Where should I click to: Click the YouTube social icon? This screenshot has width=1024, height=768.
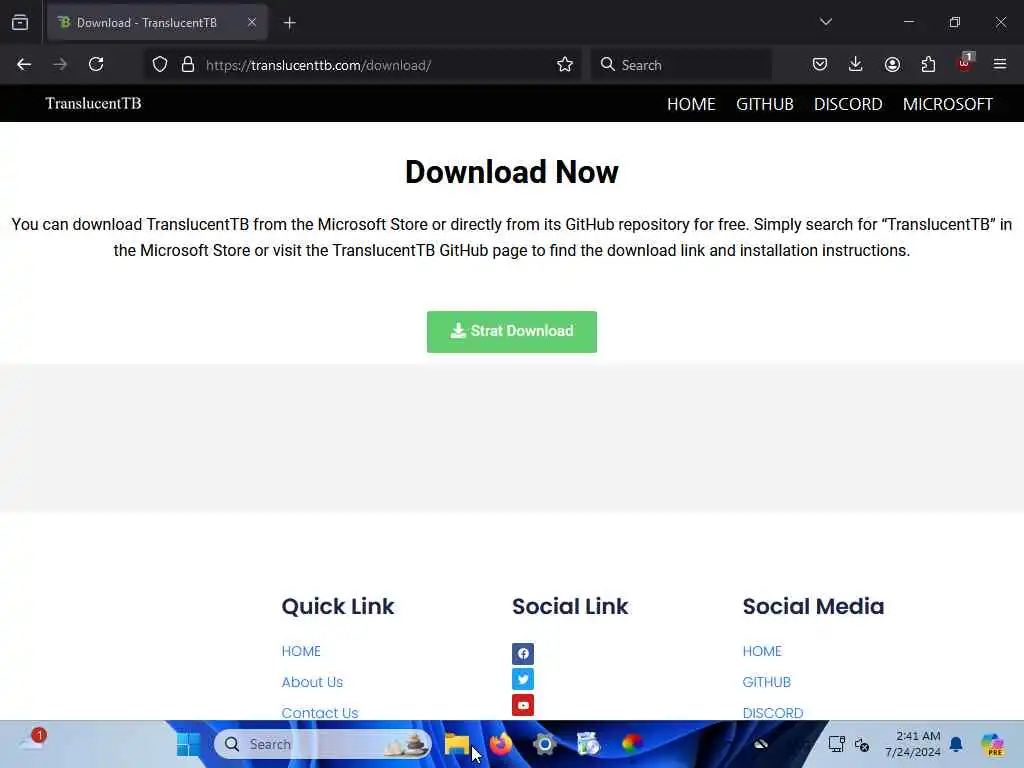point(522,705)
